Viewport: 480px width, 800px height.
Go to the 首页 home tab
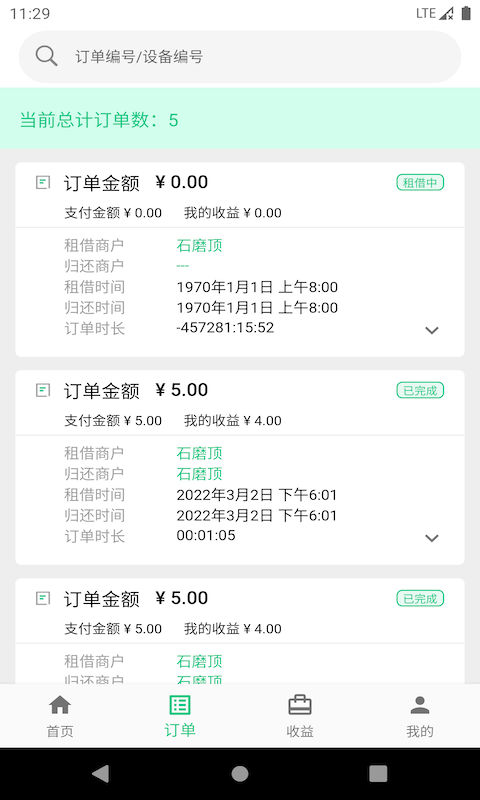[x=60, y=716]
